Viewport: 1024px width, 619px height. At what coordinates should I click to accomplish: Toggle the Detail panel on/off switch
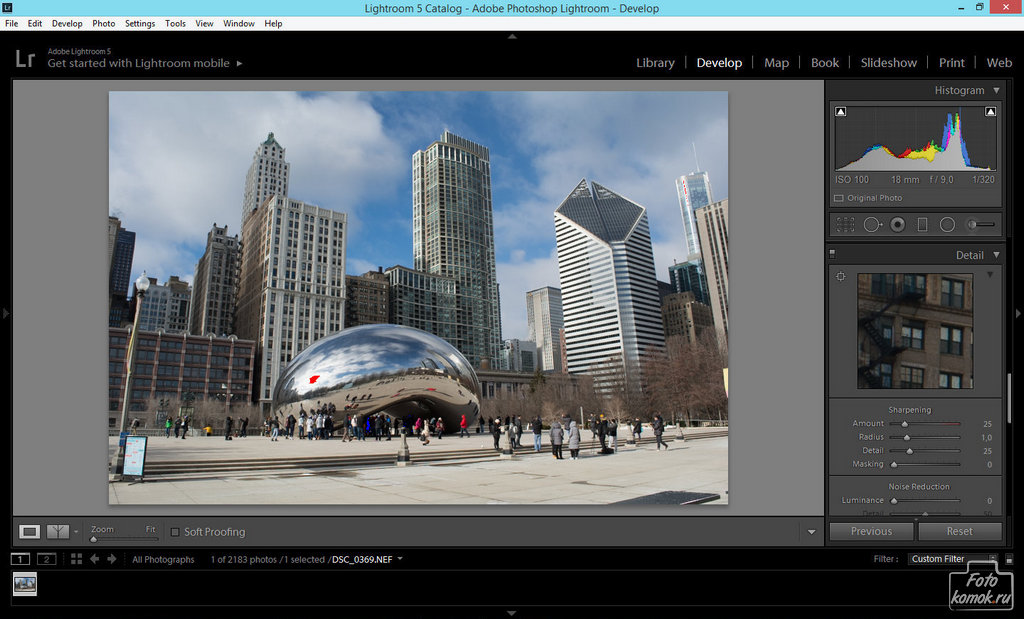pos(832,253)
